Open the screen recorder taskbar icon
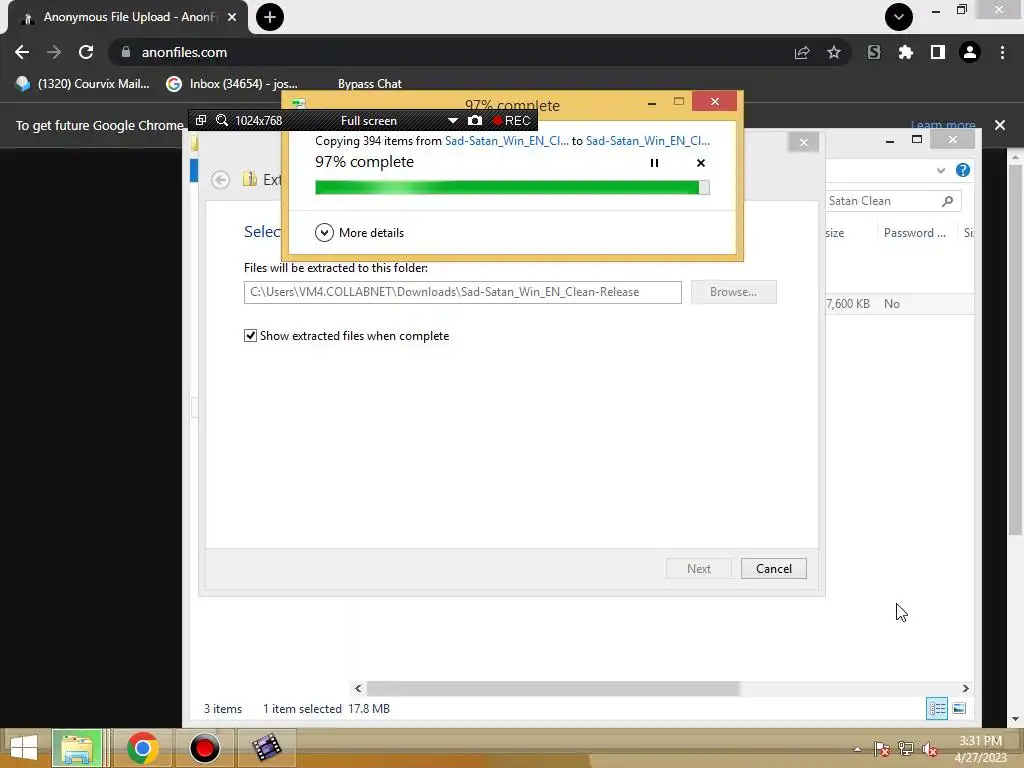Image resolution: width=1024 pixels, height=768 pixels. click(x=204, y=748)
